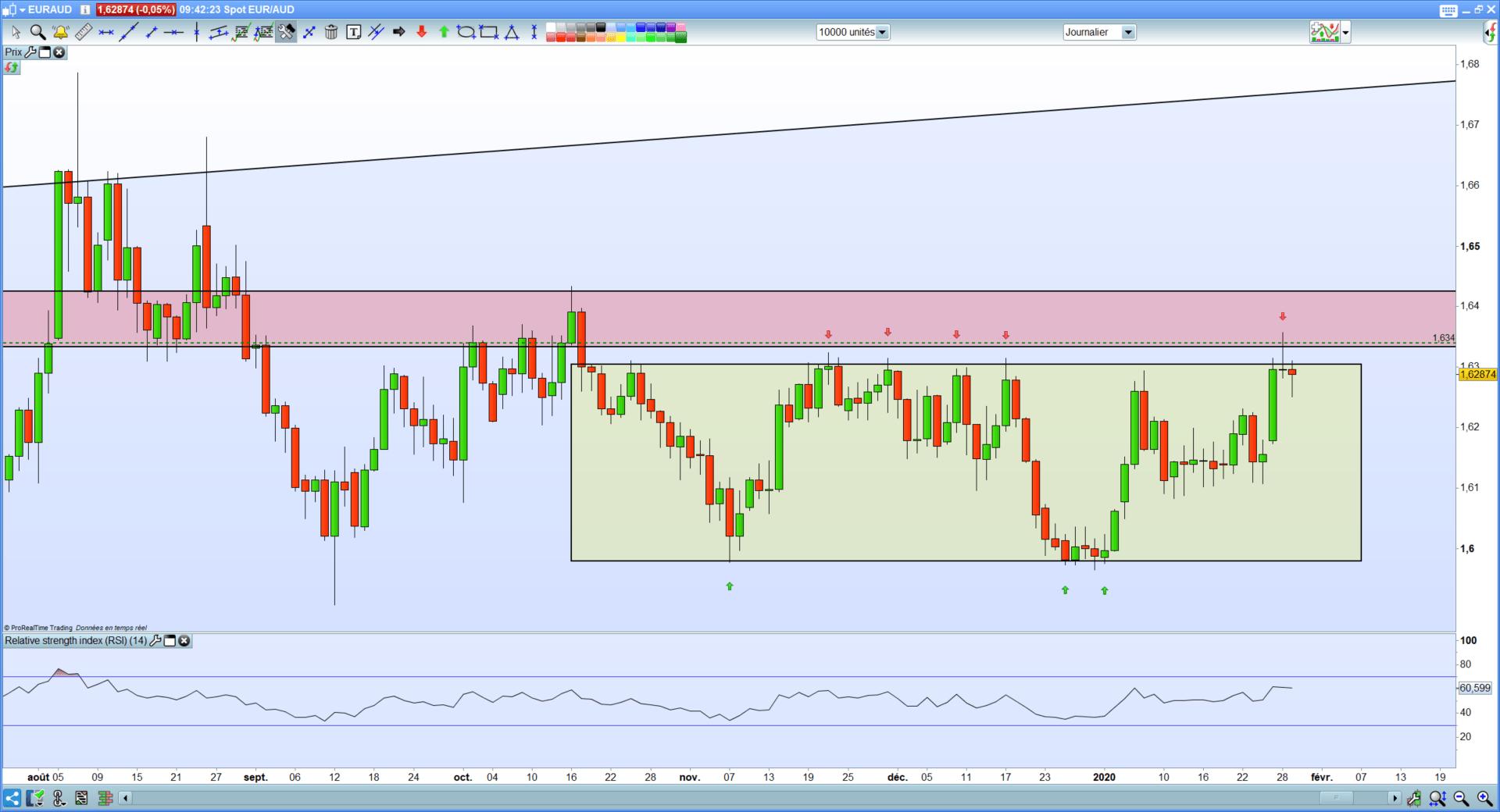The height and width of the screenshot is (812, 1500).
Task: Click the bottom-bar icon with green checkmark
Action: [x=35, y=798]
